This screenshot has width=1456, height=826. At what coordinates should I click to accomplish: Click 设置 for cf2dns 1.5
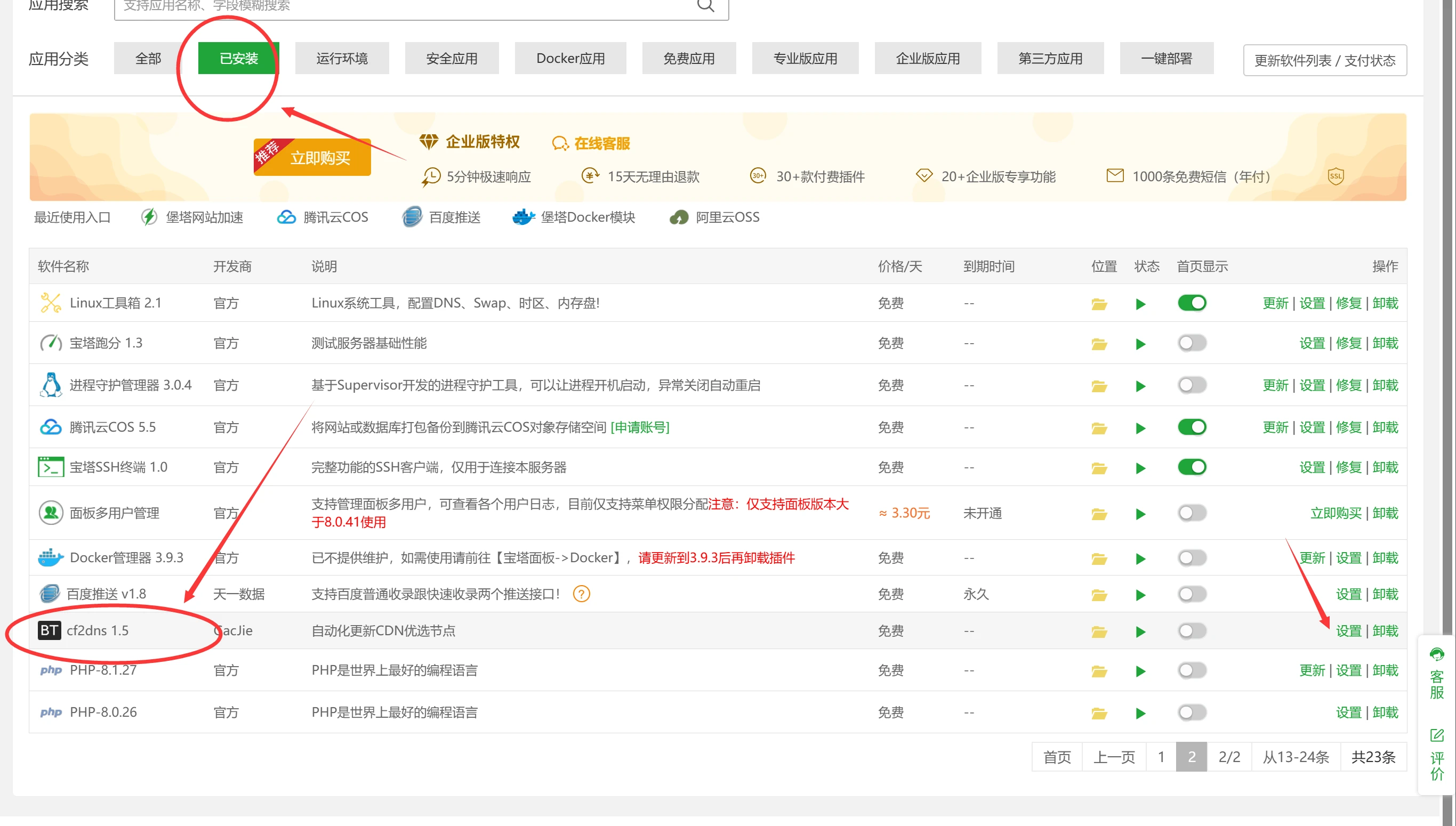pyautogui.click(x=1349, y=631)
